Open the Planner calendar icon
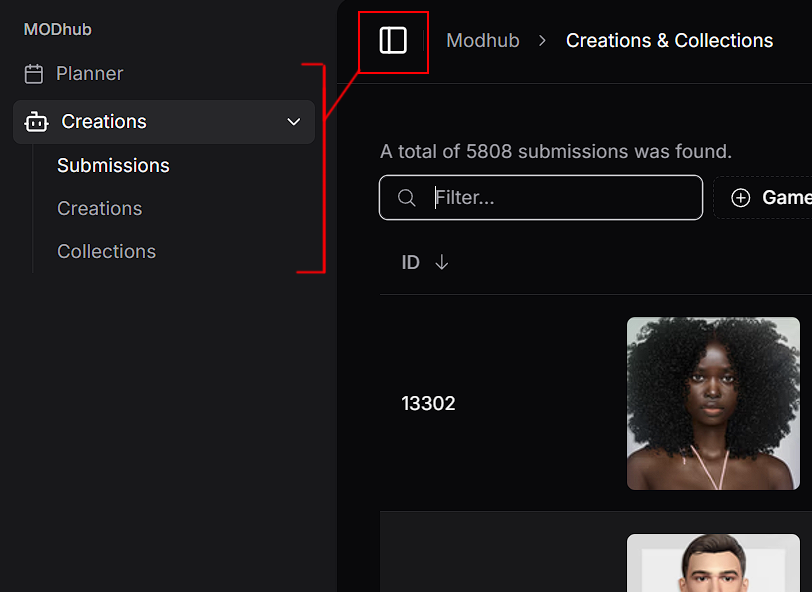Screen dimensions: 812x592 pos(34,74)
